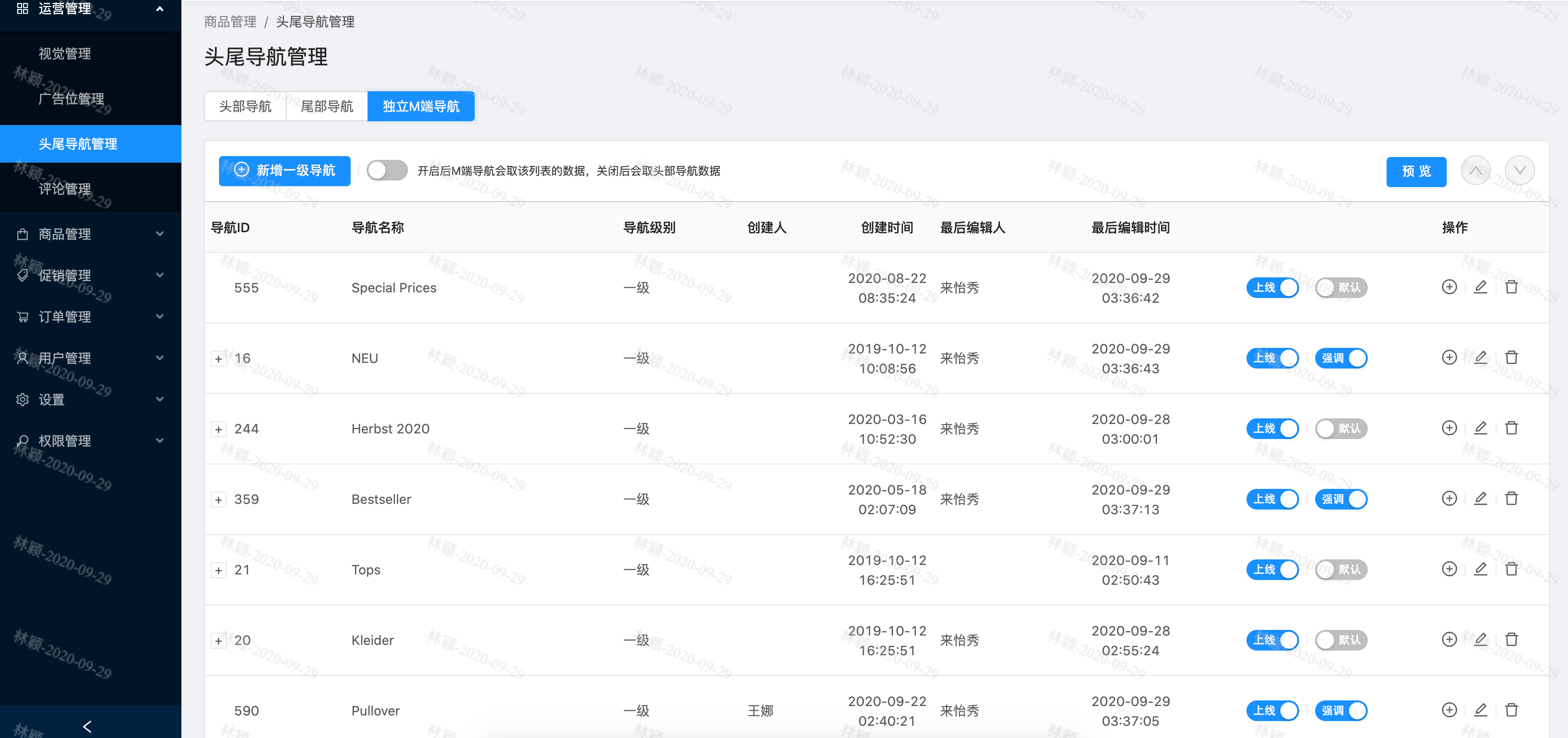Delete the Kleider navigation row
The image size is (1568, 738).
point(1511,639)
